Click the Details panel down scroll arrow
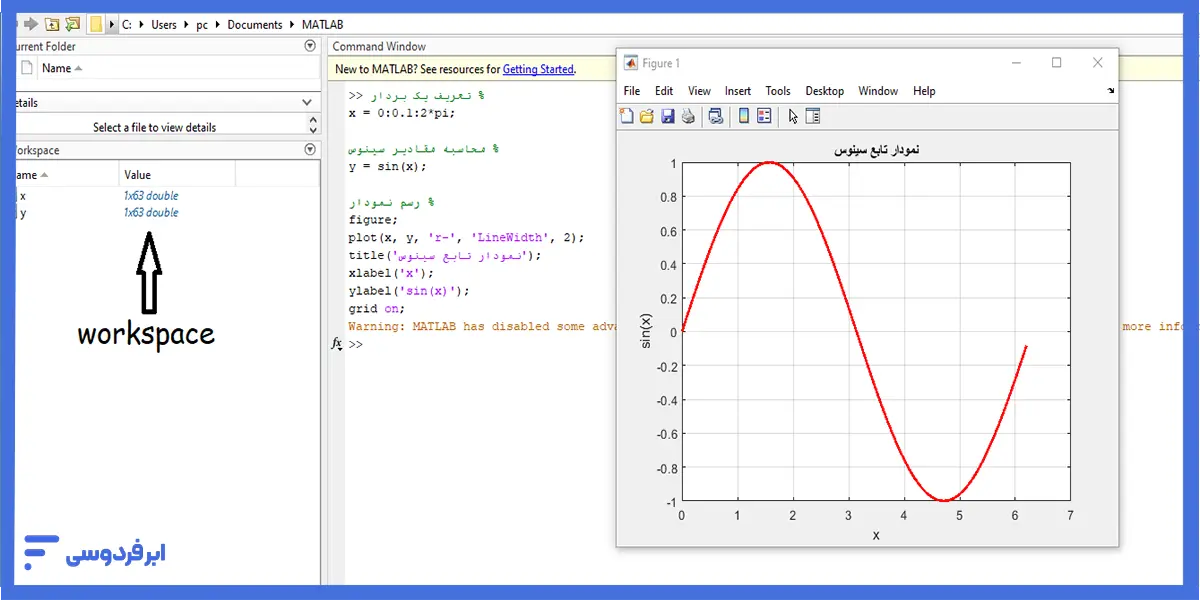Screen dimensions: 1200x600 (313, 130)
